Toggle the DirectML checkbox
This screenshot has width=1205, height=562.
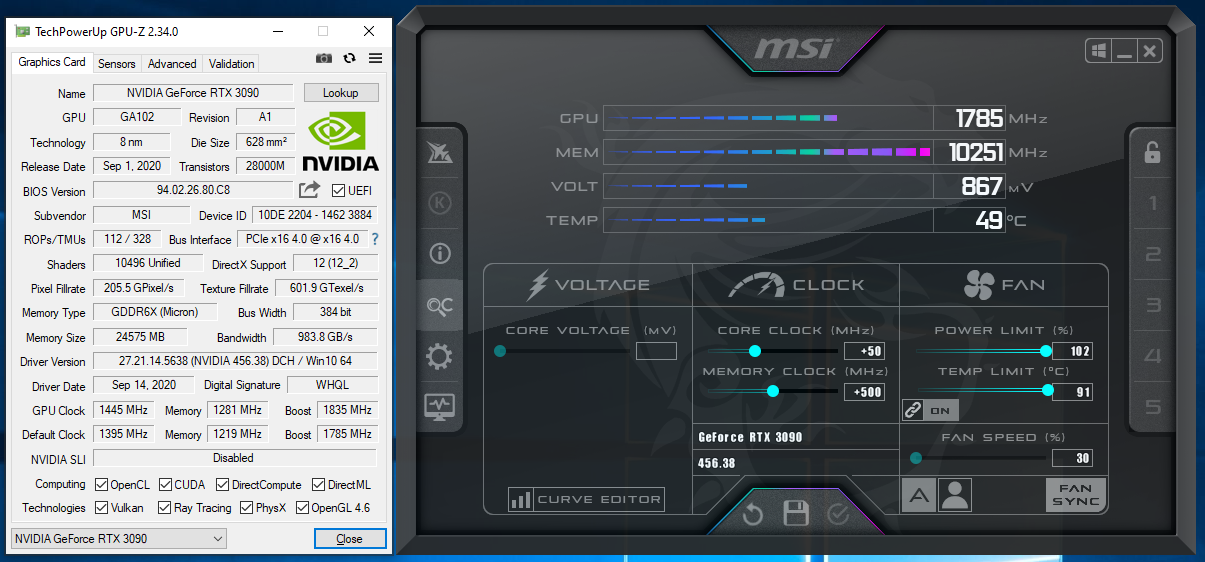[319, 484]
